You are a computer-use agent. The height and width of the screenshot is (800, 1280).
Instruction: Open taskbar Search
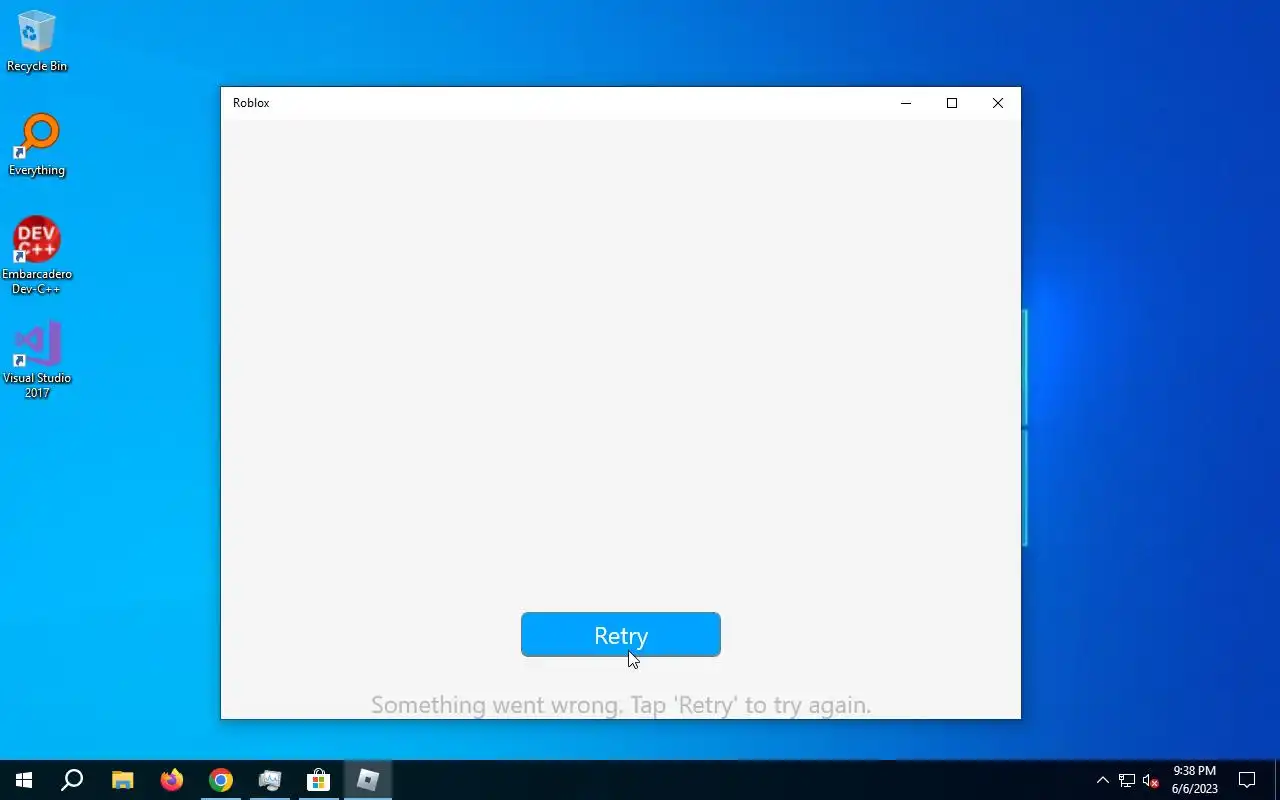[72, 780]
